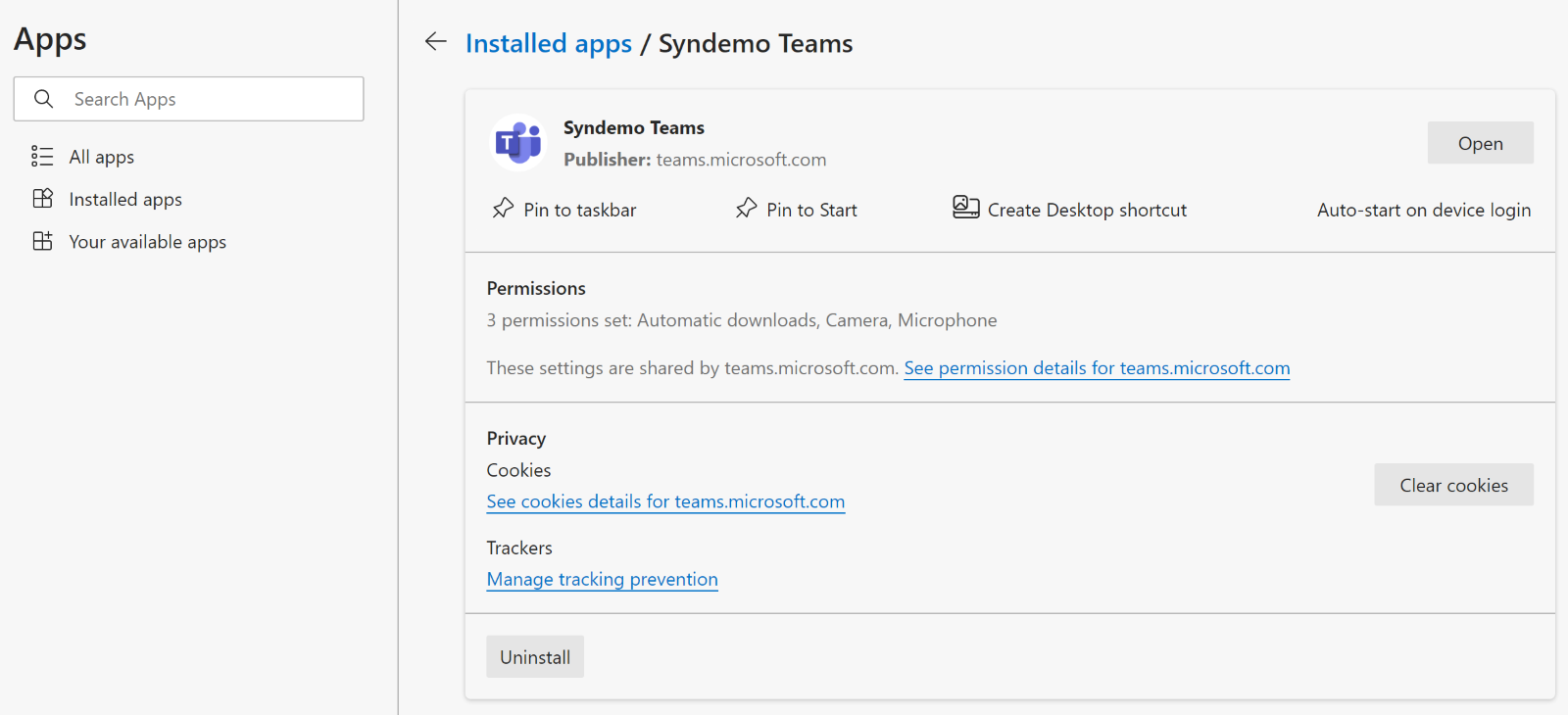Image resolution: width=1568 pixels, height=715 pixels.
Task: Open Manage tracking prevention link
Action: point(603,579)
